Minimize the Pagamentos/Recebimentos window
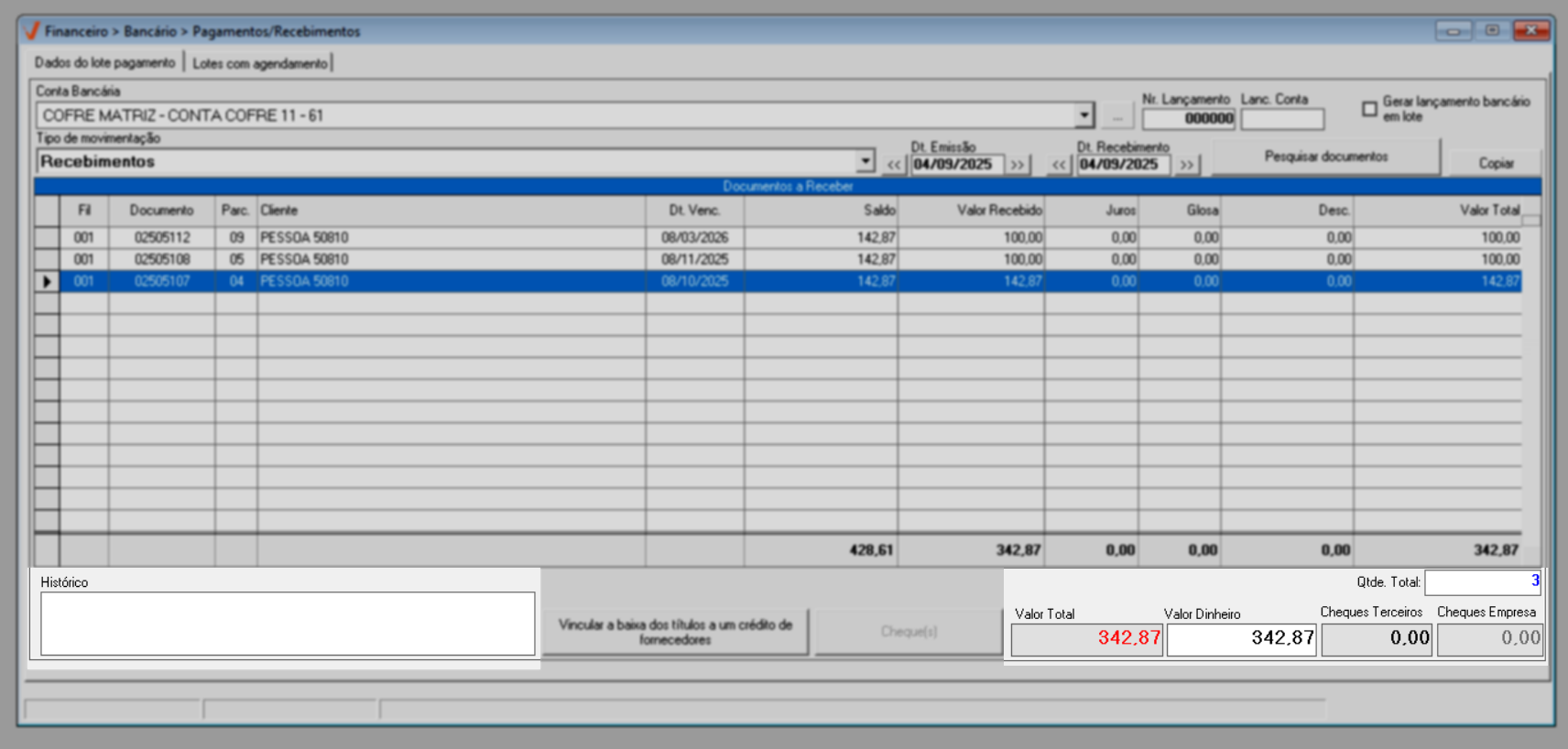 pos(1454,31)
